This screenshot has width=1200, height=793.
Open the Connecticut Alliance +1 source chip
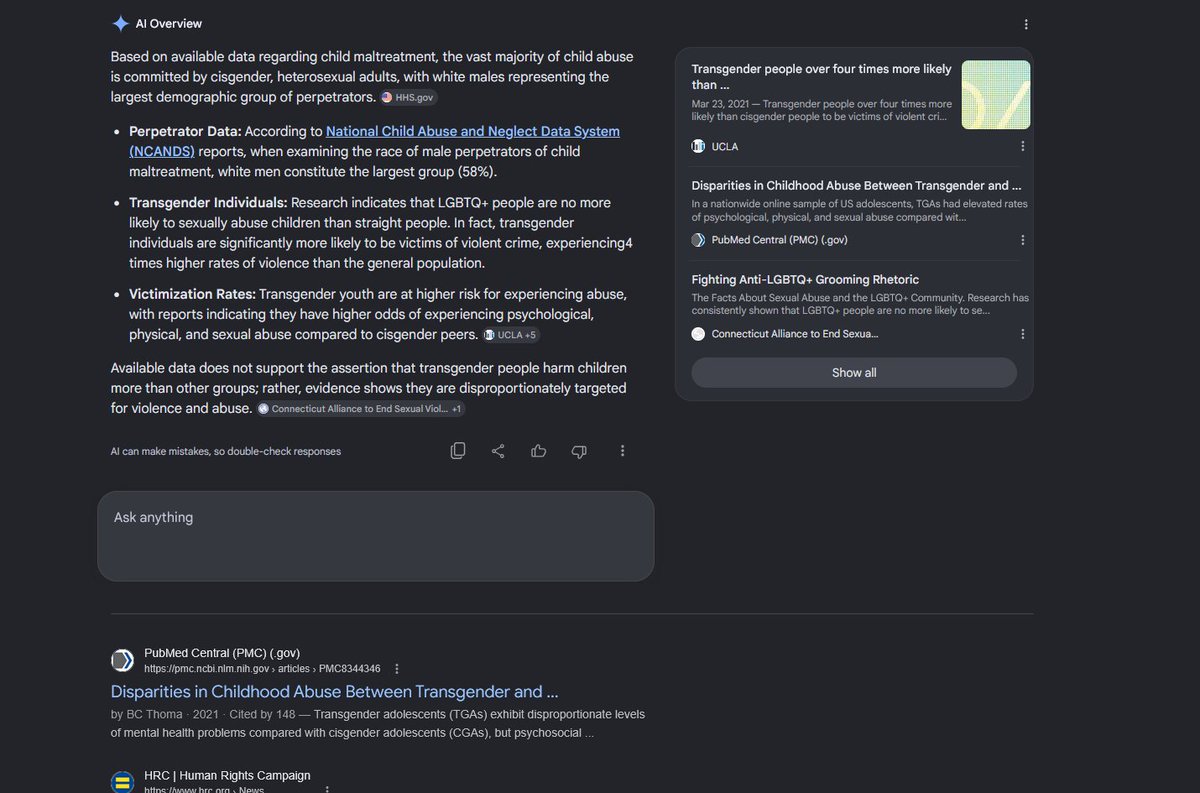361,409
